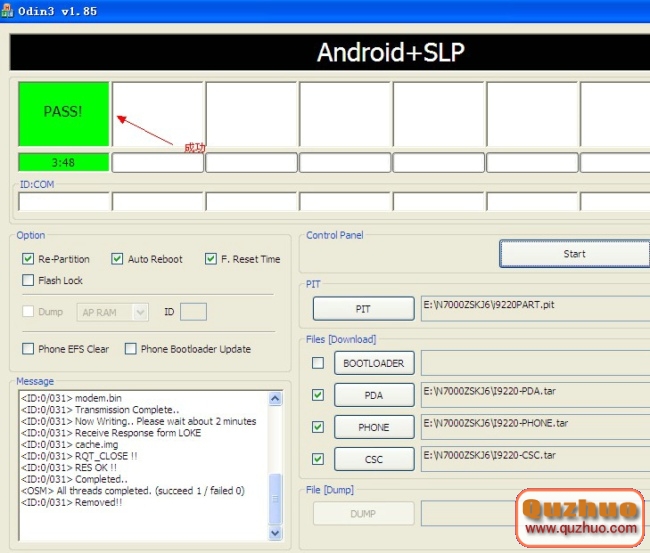Click the green 3:48 progress bar

pyautogui.click(x=63, y=162)
